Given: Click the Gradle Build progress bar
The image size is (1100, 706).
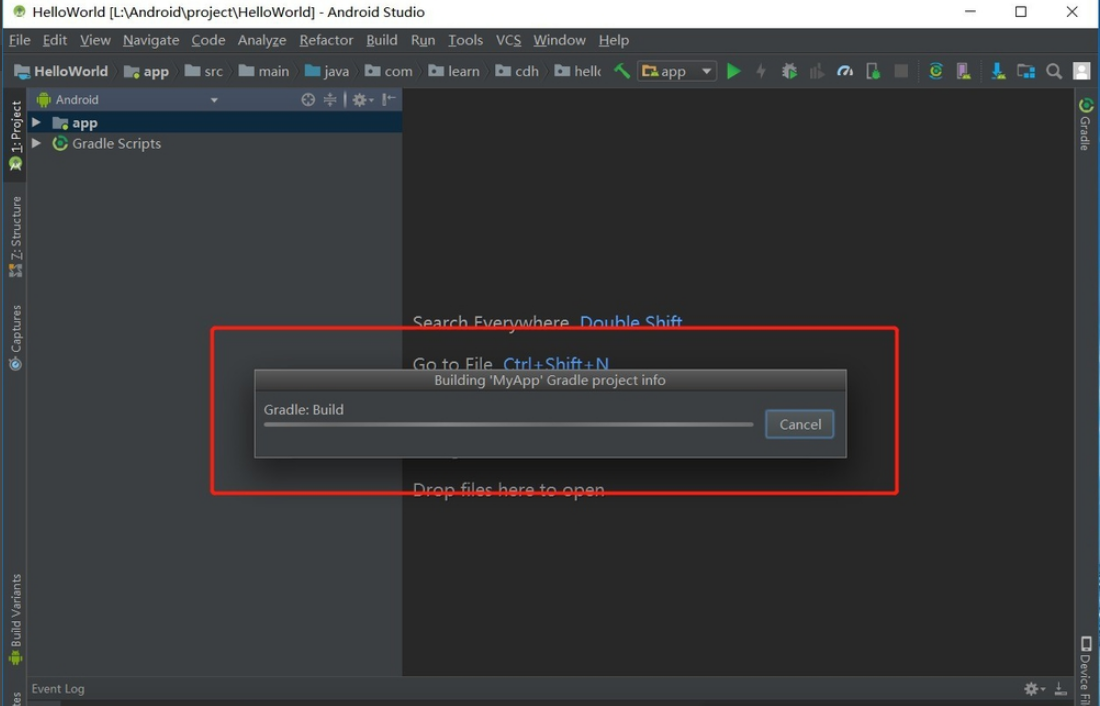Looking at the screenshot, I should tap(507, 424).
